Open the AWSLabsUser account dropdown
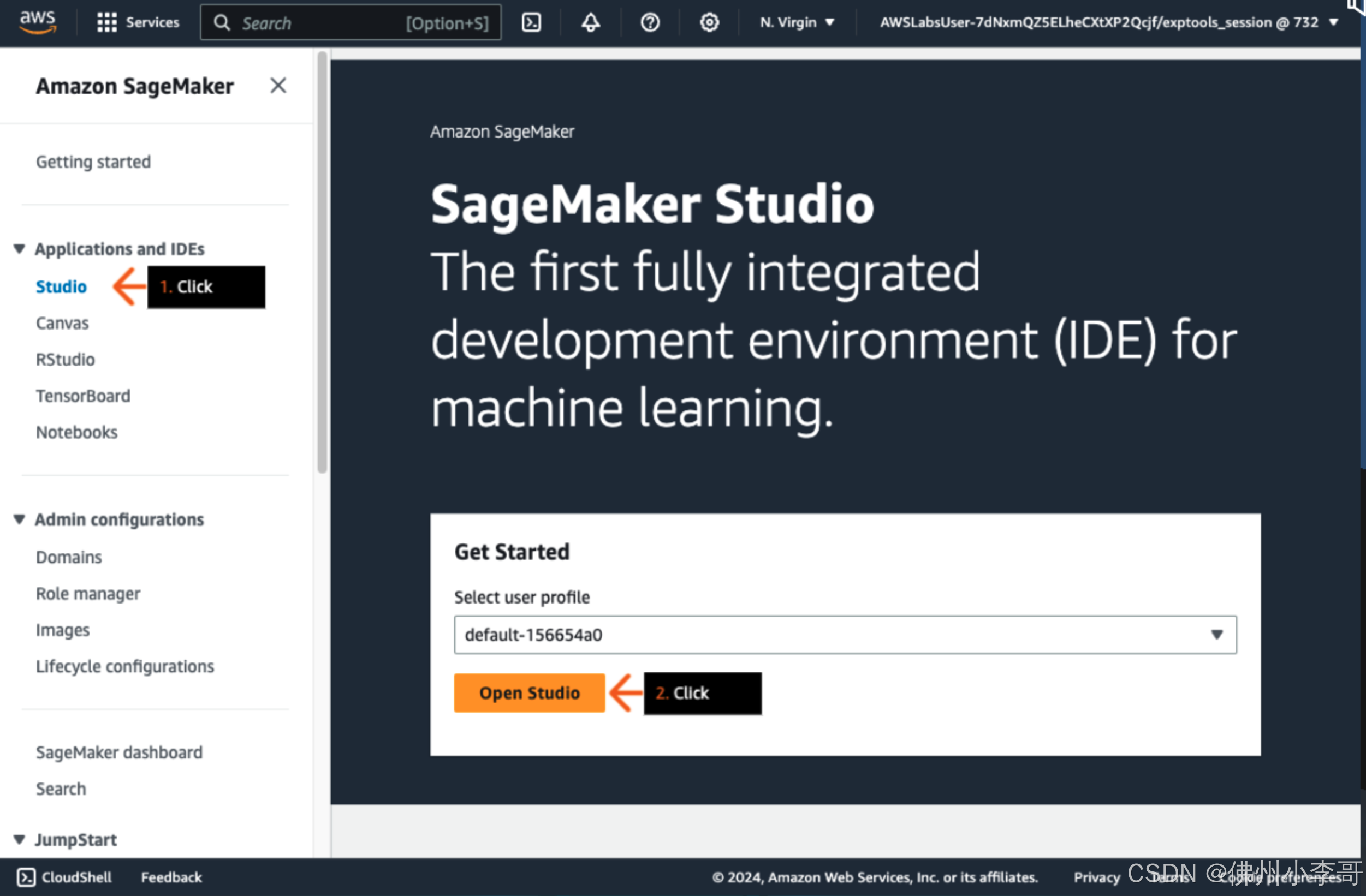The height and width of the screenshot is (896, 1366). 1108,22
